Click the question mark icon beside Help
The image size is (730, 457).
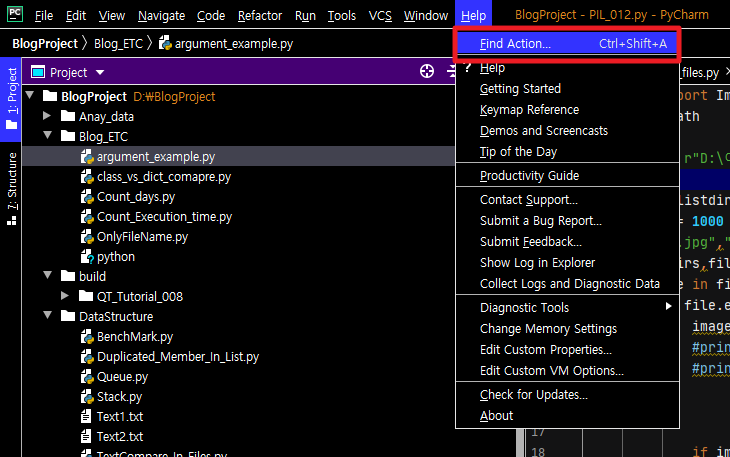[468, 68]
